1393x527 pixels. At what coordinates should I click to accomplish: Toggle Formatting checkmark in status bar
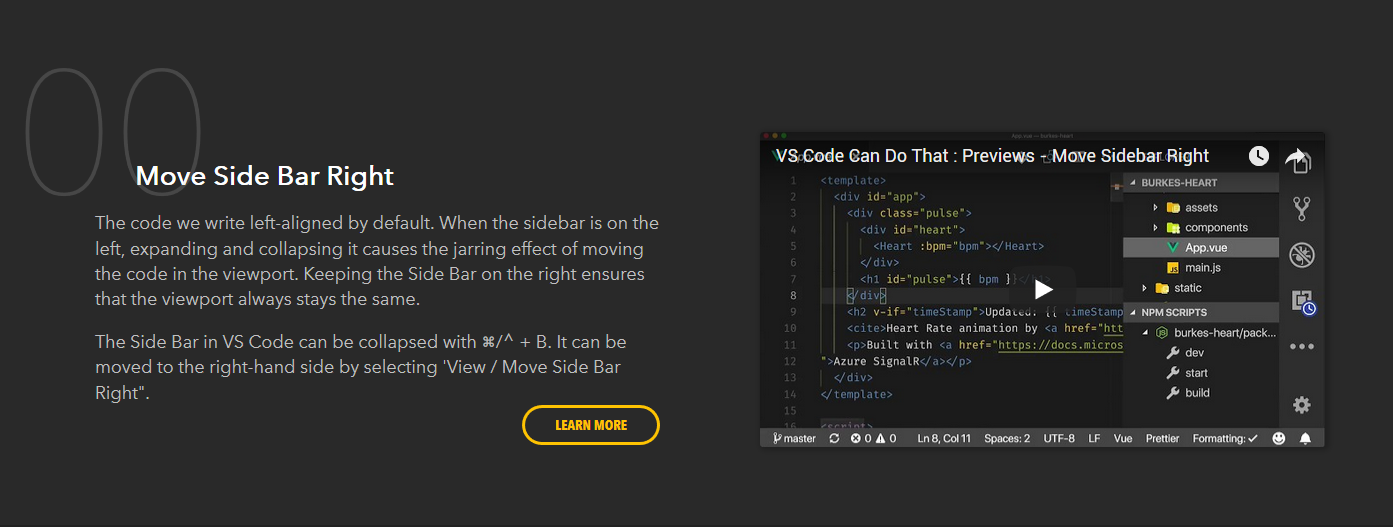click(x=1225, y=438)
